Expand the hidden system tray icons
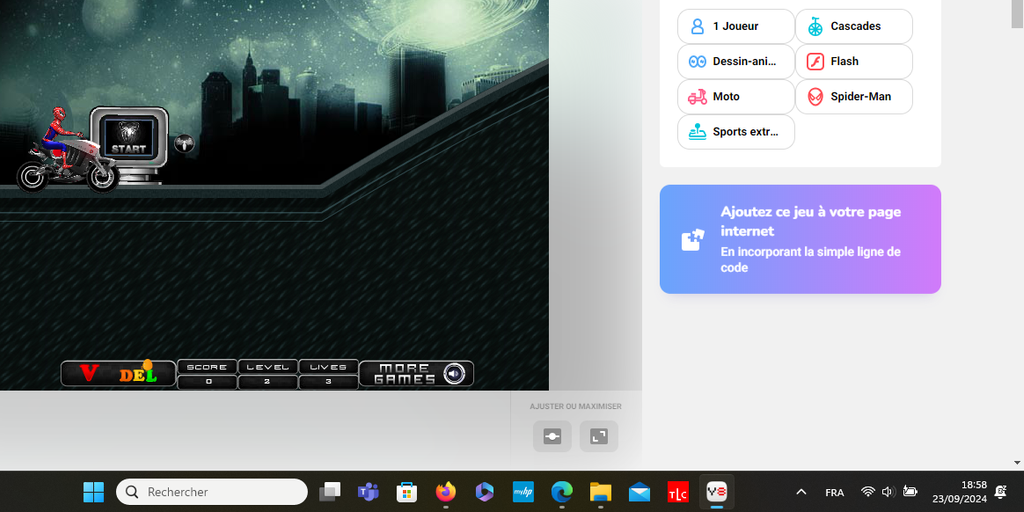This screenshot has height=512, width=1024. click(801, 492)
